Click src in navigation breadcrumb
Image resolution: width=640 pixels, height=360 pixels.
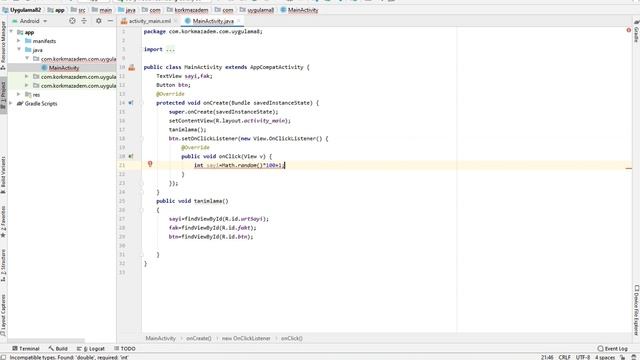(x=78, y=10)
